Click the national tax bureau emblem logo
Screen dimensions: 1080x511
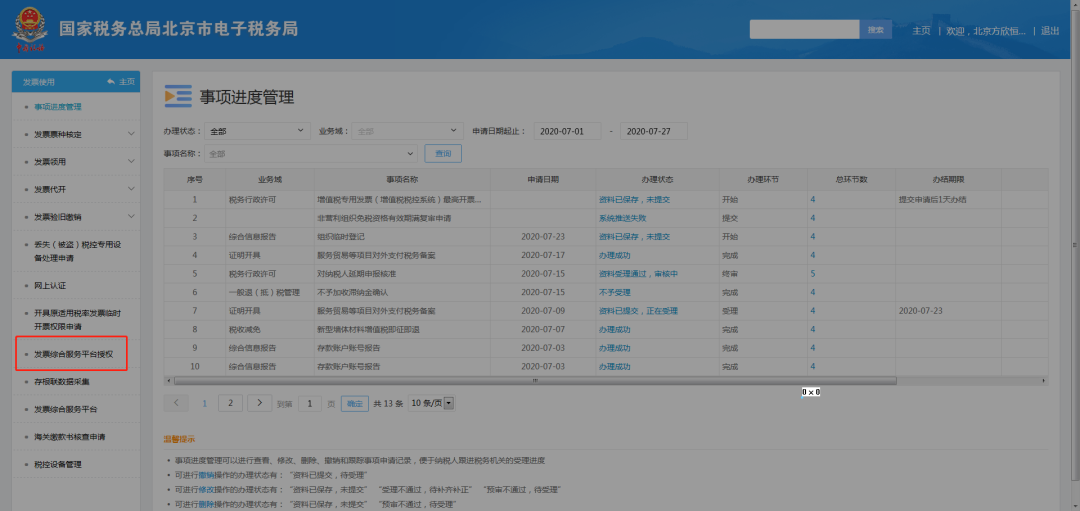pyautogui.click(x=28, y=30)
